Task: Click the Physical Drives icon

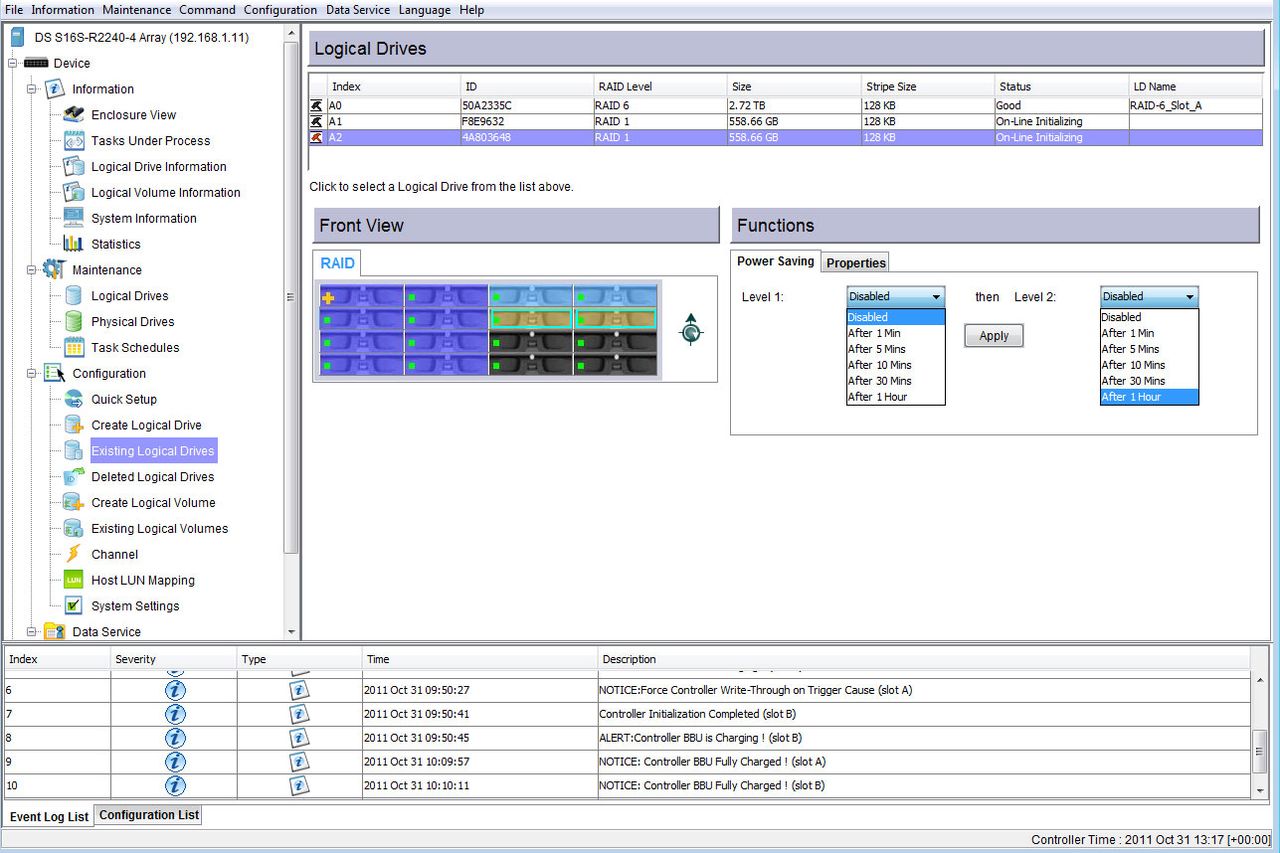Action: coord(73,322)
